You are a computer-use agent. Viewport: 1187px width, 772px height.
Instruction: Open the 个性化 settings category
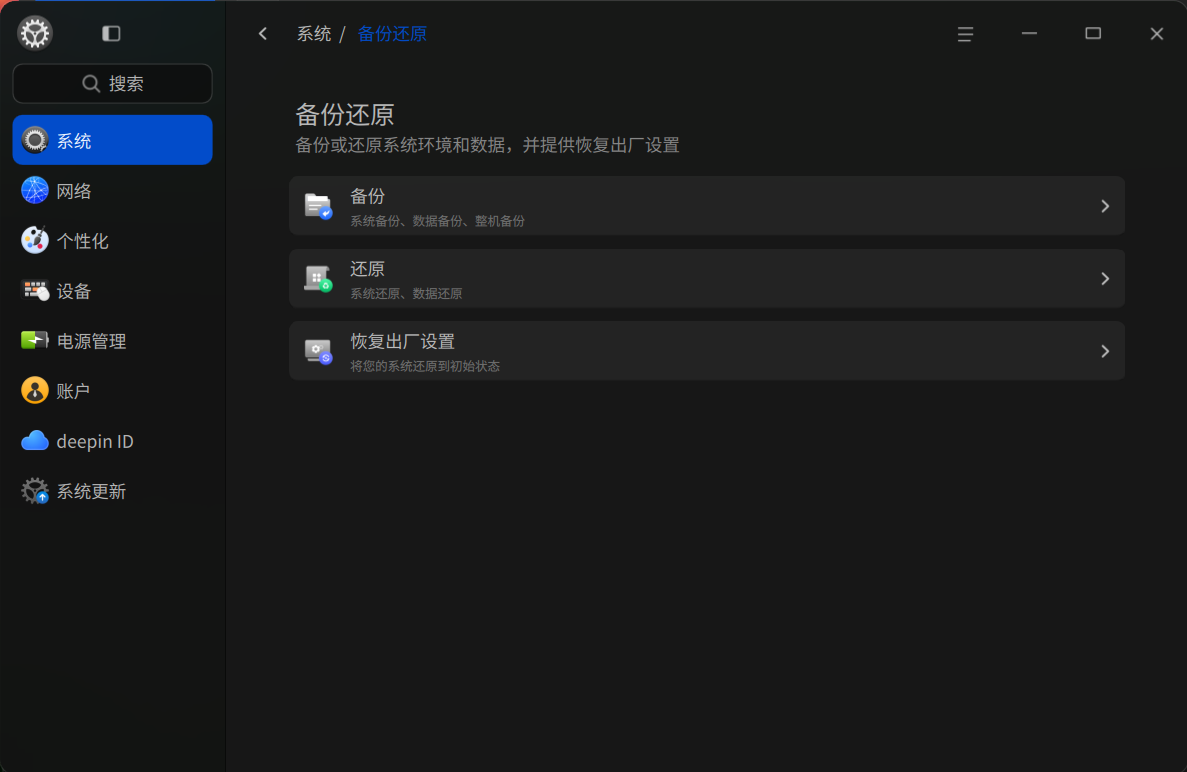(113, 240)
